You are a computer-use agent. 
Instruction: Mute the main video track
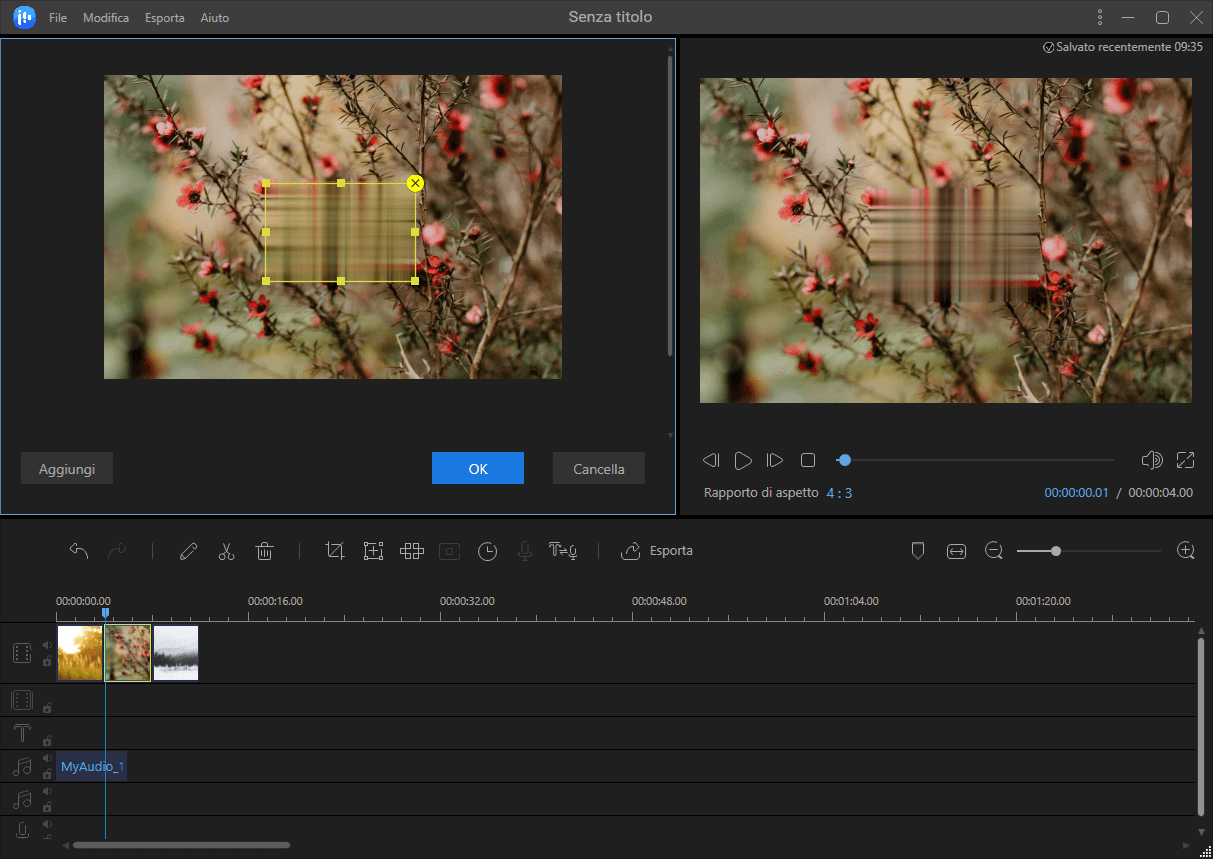[47, 645]
